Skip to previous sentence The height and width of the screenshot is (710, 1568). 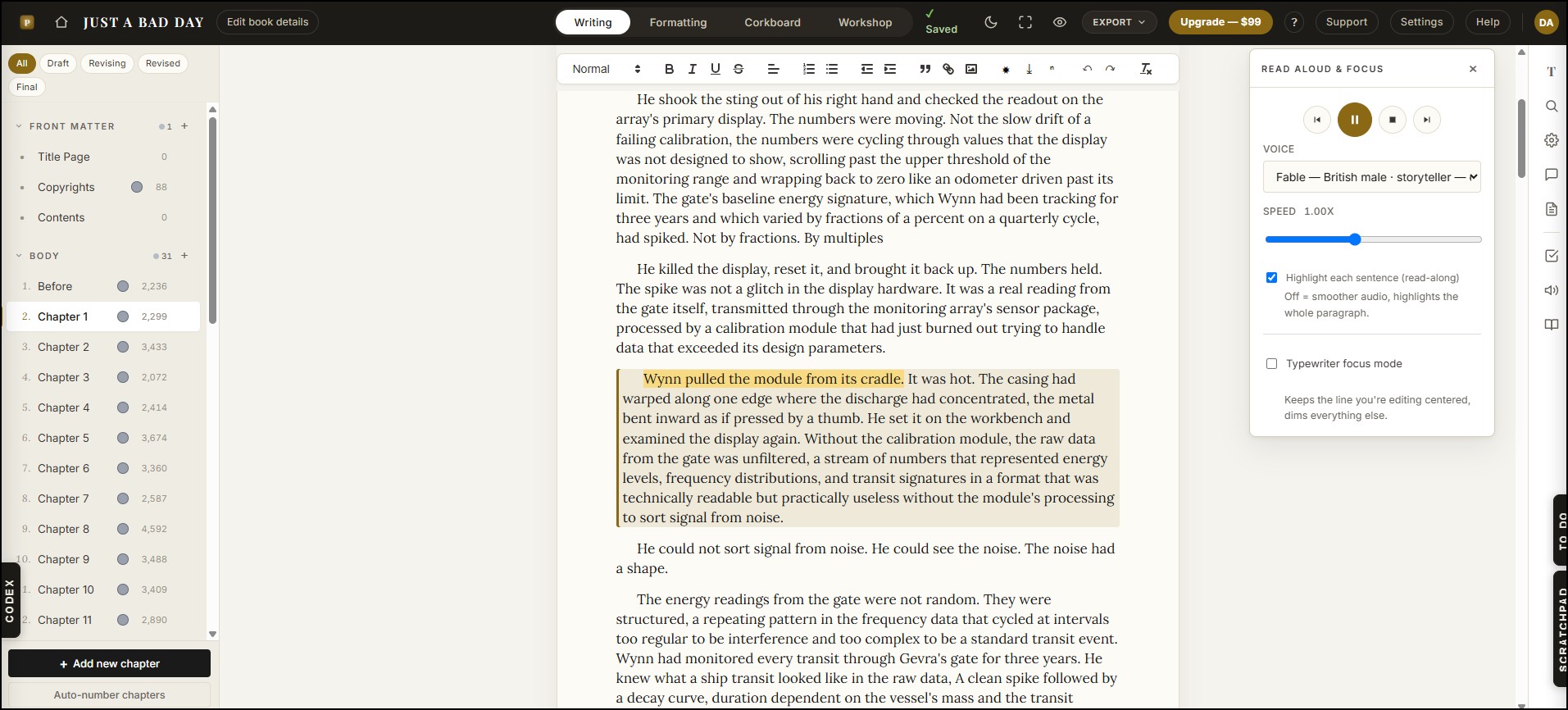[1317, 120]
